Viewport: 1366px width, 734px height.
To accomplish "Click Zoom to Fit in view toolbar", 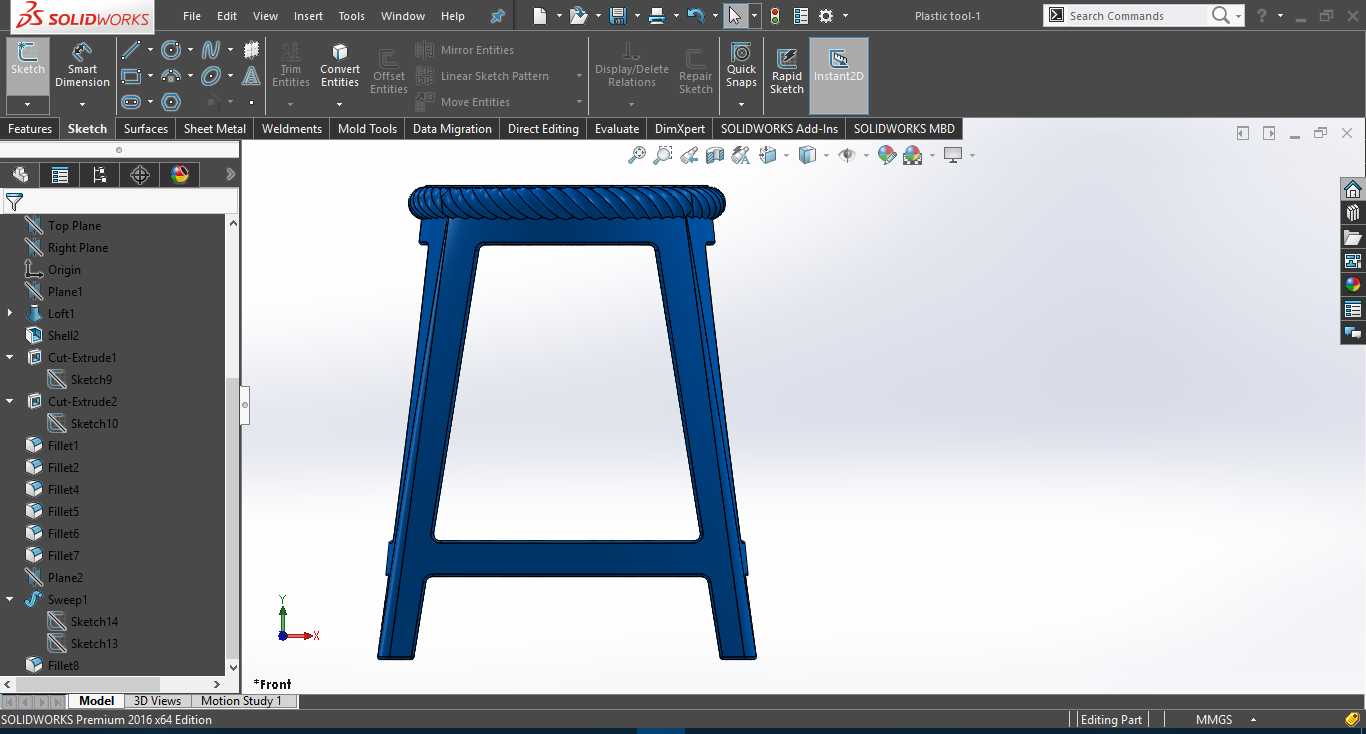I will (636, 155).
